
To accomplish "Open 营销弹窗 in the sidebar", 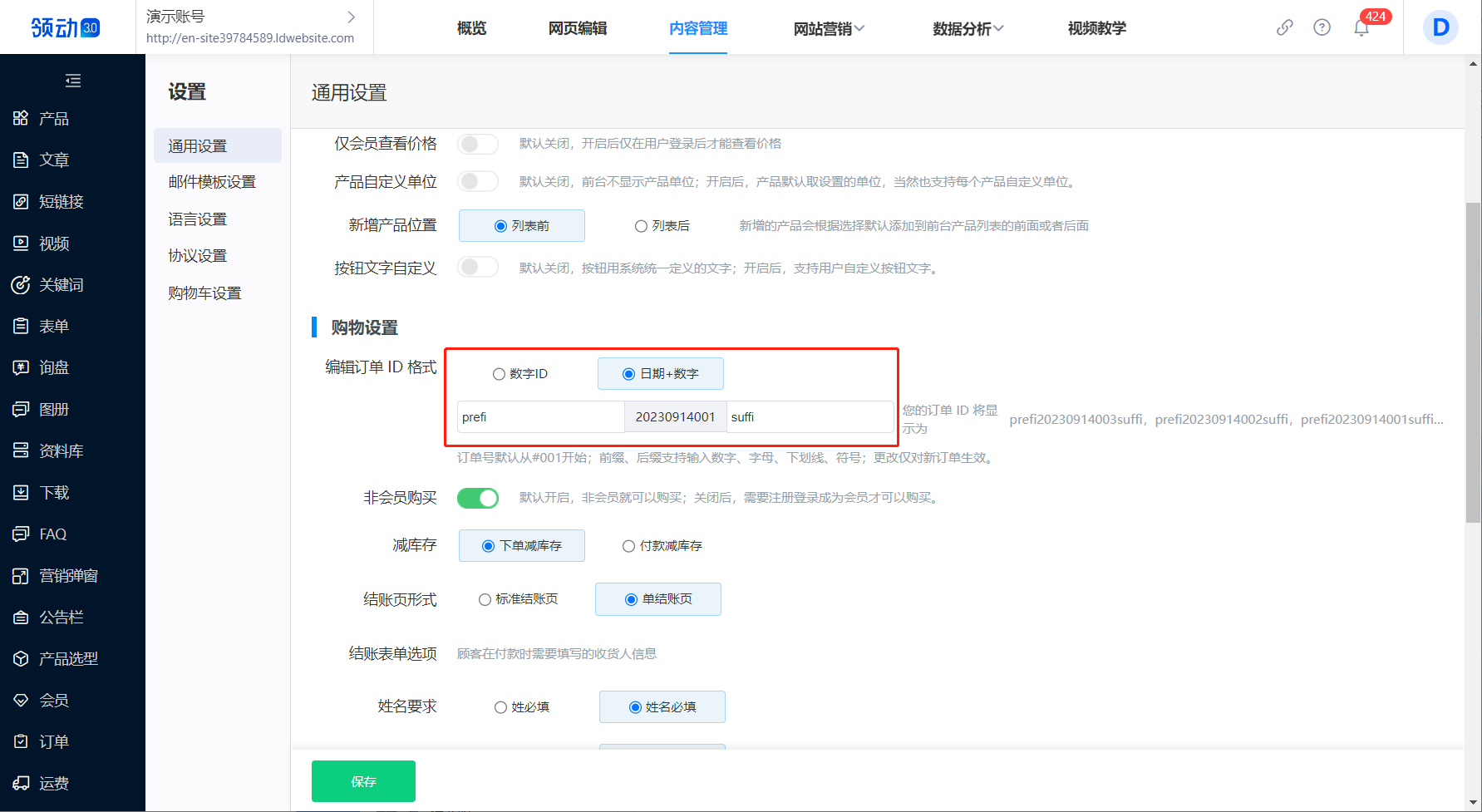I will point(68,576).
